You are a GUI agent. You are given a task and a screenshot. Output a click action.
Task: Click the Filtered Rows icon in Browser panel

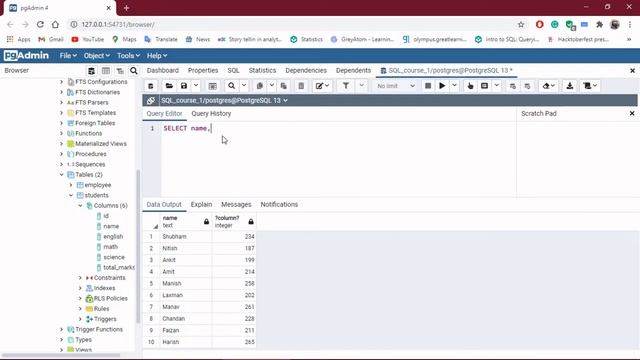coord(120,71)
